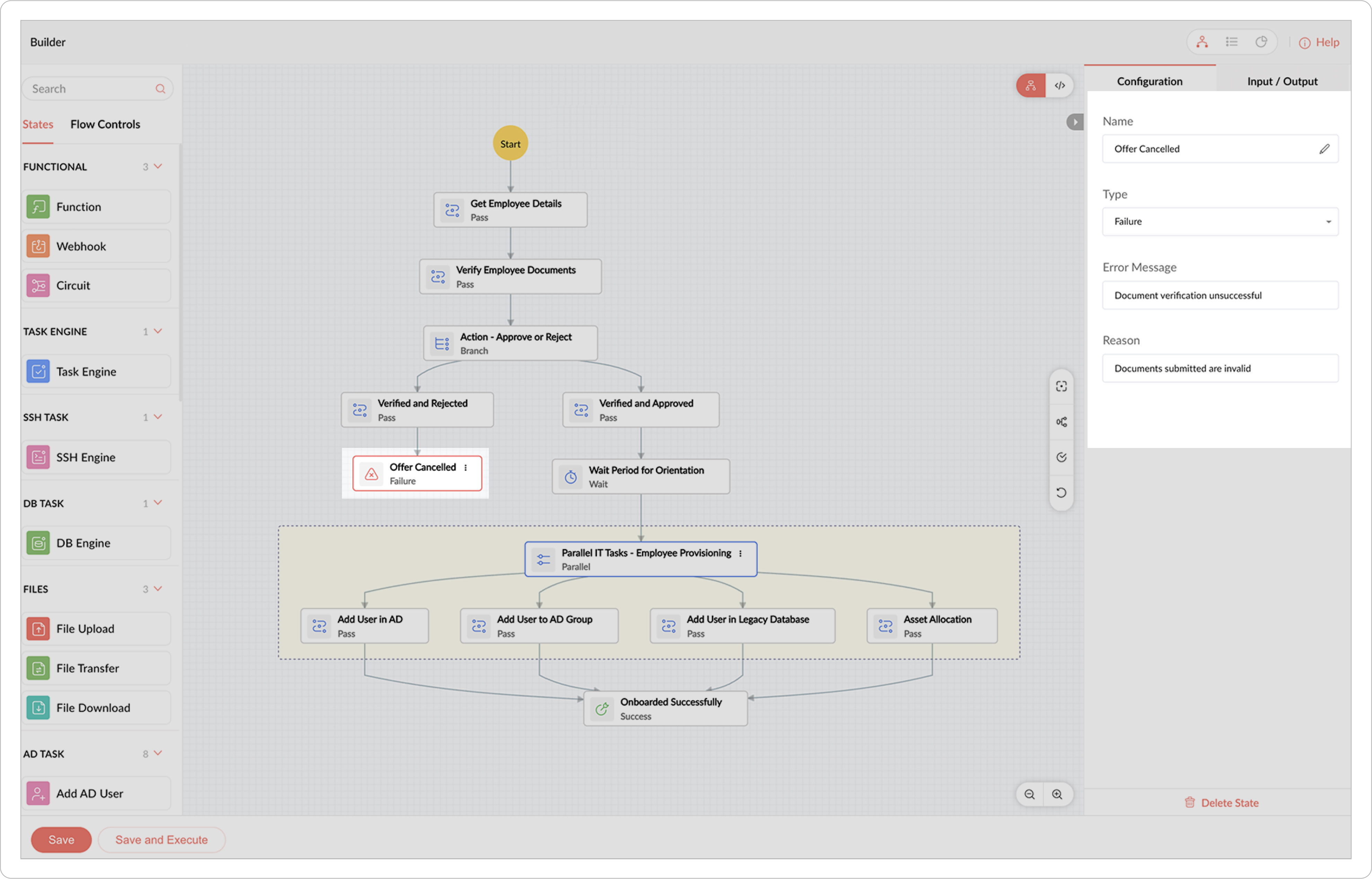Screen dimensions: 1372x879
Task: Click the reset/undo circular arrow icon
Action: (x=1061, y=493)
